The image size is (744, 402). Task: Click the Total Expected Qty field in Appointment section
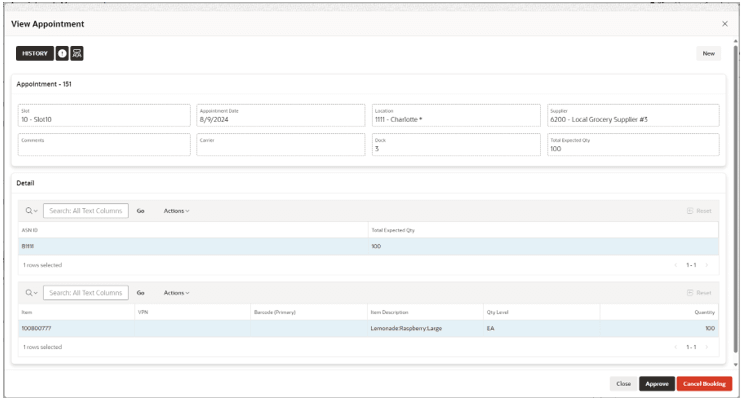(633, 145)
